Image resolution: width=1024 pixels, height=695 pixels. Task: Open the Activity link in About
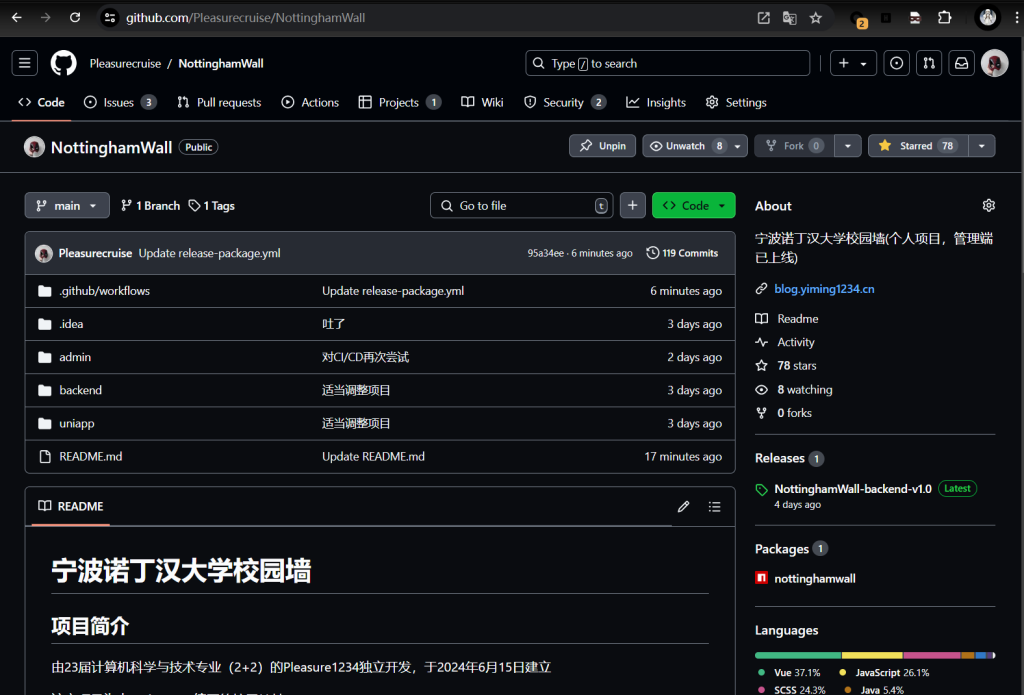(x=795, y=342)
